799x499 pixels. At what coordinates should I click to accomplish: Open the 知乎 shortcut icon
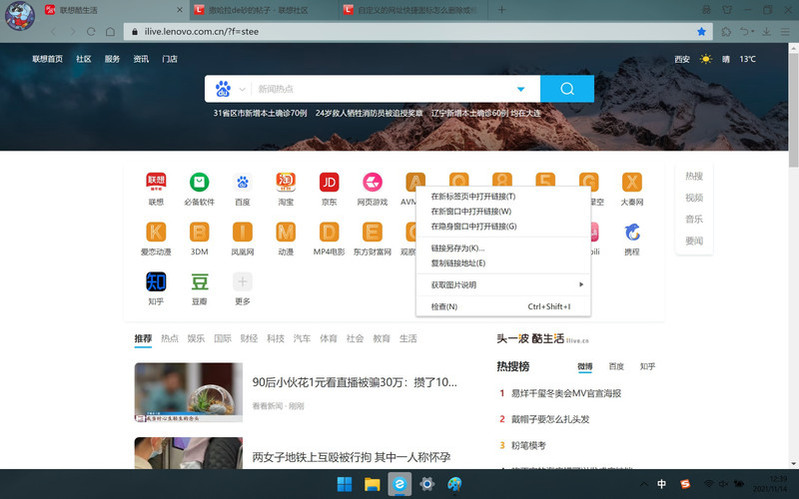coord(156,281)
